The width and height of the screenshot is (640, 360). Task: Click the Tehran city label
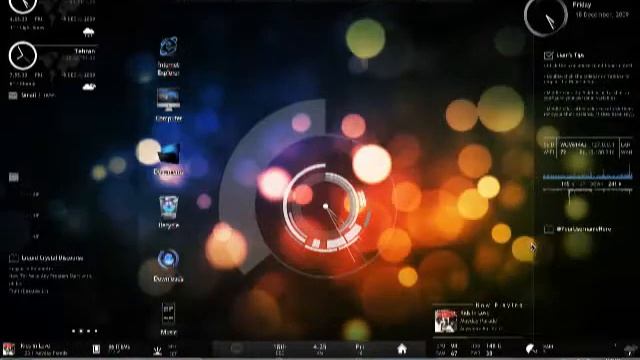85,51
